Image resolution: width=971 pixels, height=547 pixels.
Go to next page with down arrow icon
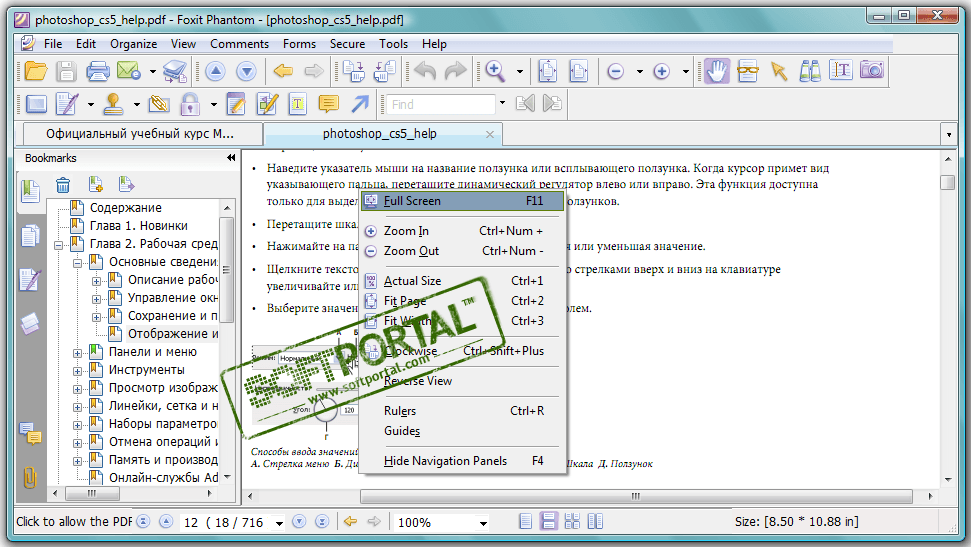pos(246,71)
